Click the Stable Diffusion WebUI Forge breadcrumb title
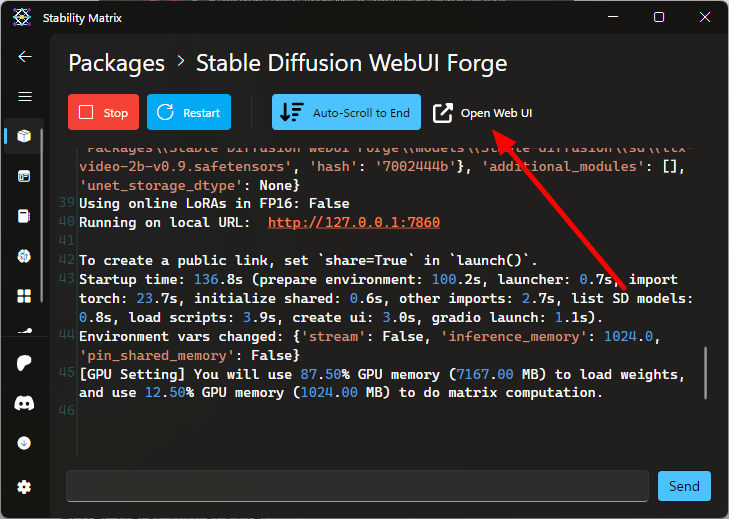 [x=351, y=63]
